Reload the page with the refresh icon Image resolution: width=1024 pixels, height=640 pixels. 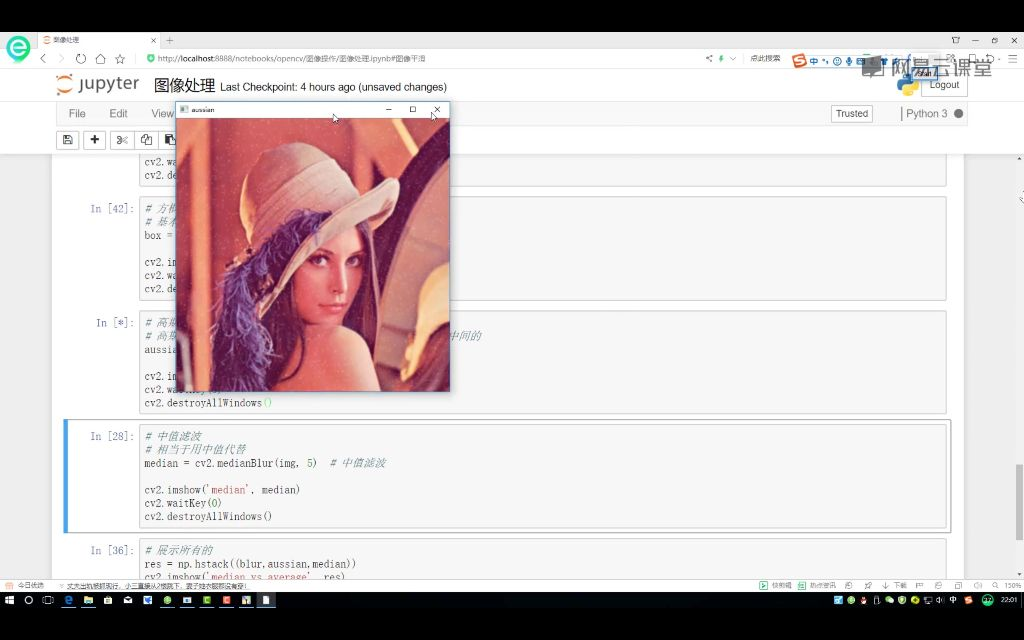[81, 59]
